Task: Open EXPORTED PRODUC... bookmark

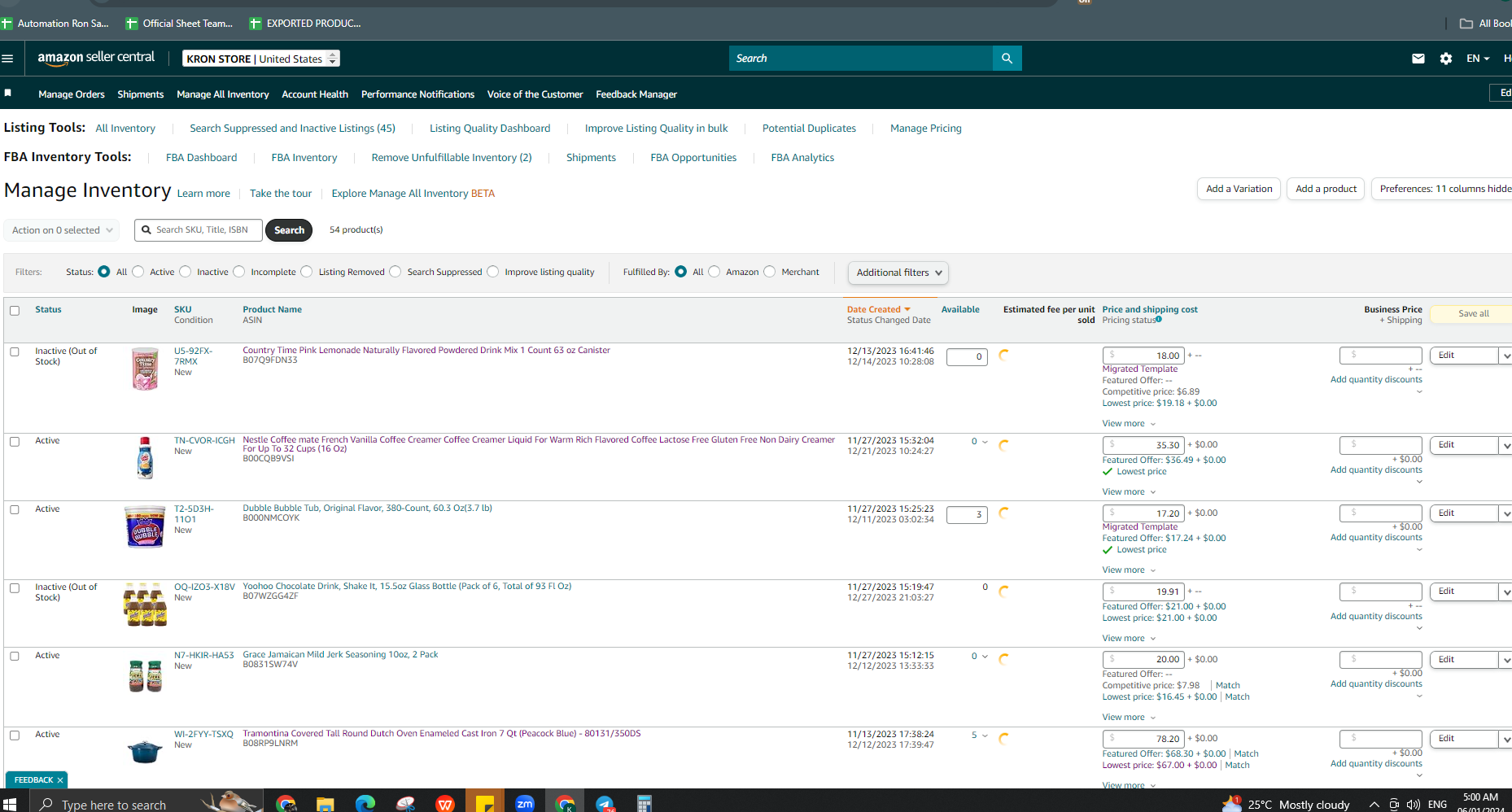Action: click(305, 24)
